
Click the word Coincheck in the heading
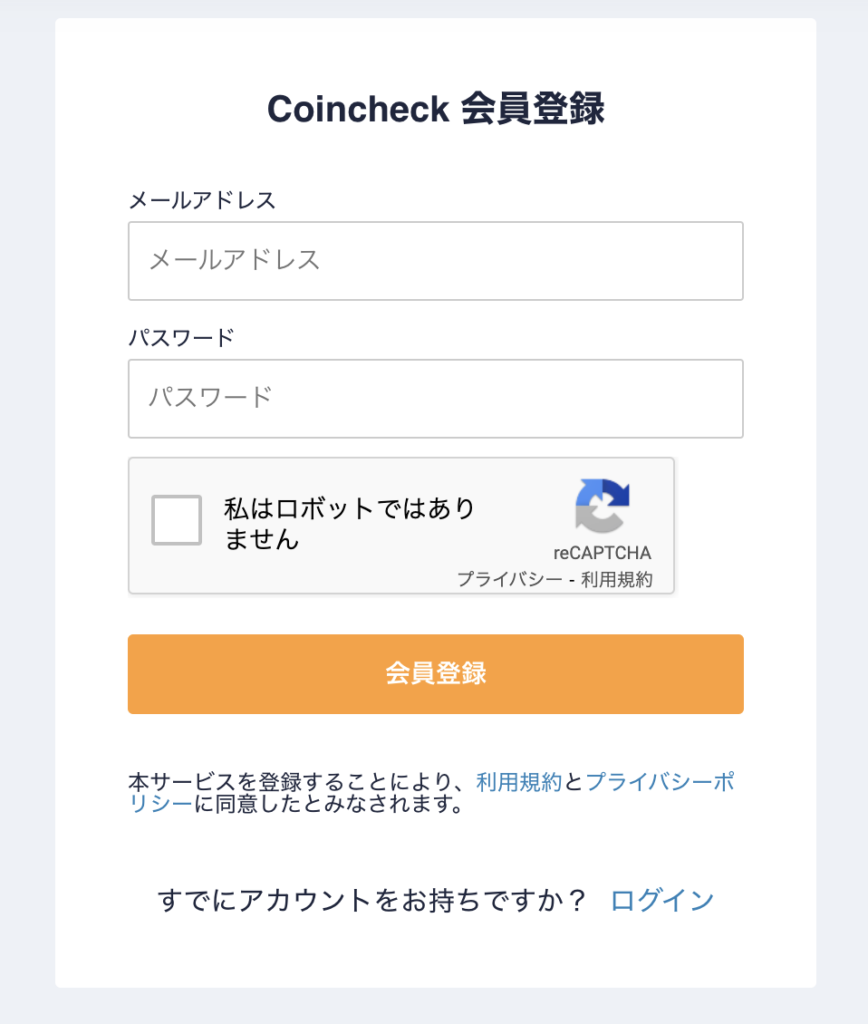[357, 110]
